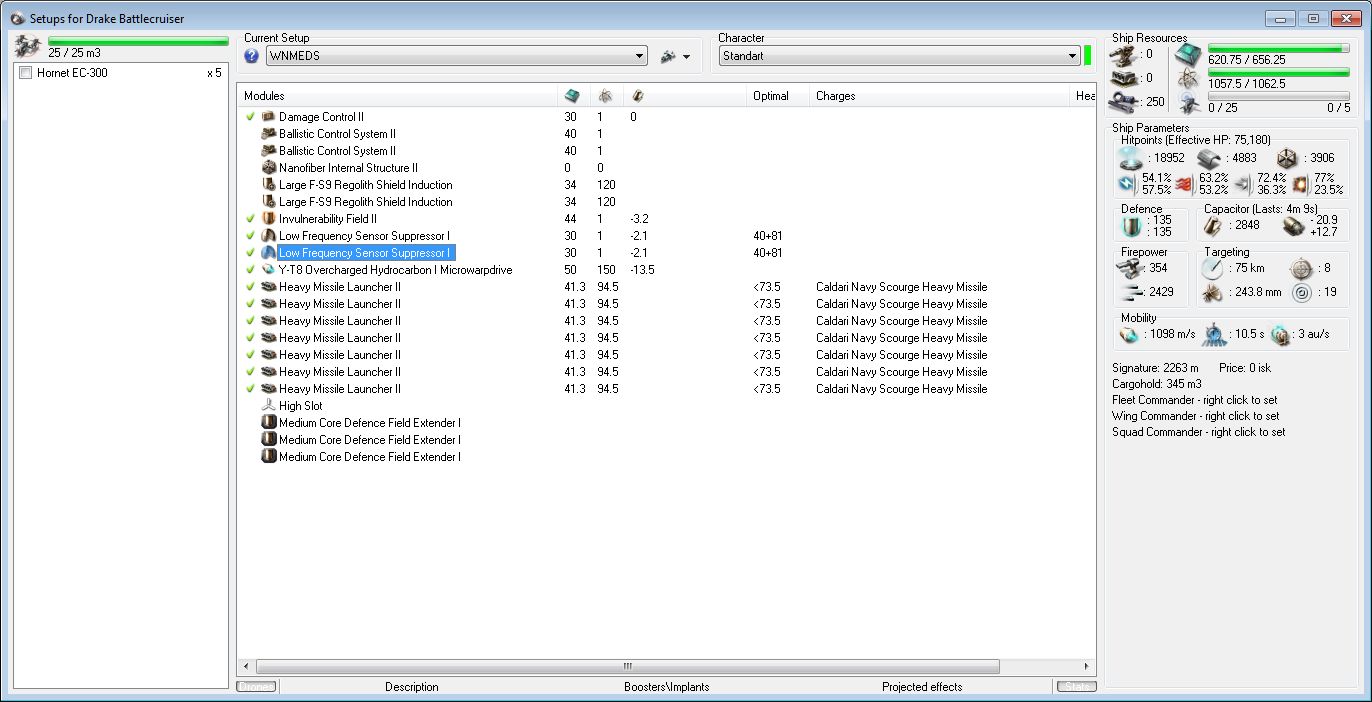Click the powergrid column header icon
Viewport: 1372px width, 702px height.
tap(605, 96)
